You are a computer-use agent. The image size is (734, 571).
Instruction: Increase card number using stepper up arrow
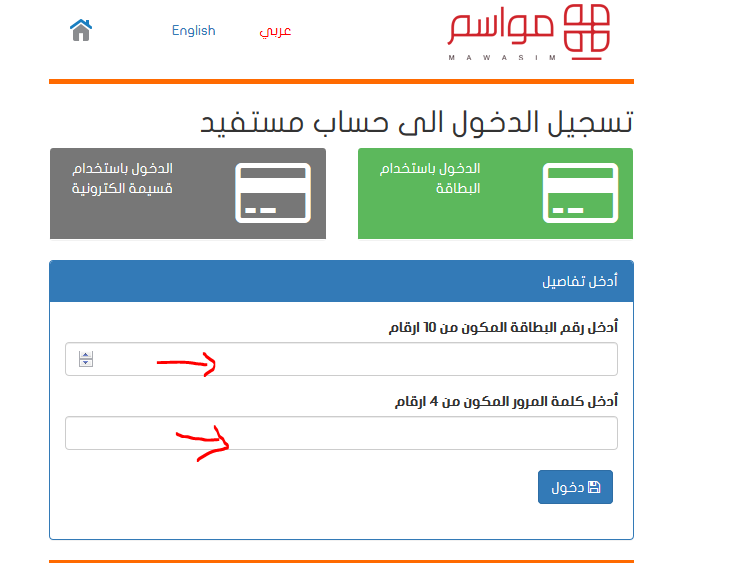(86, 355)
